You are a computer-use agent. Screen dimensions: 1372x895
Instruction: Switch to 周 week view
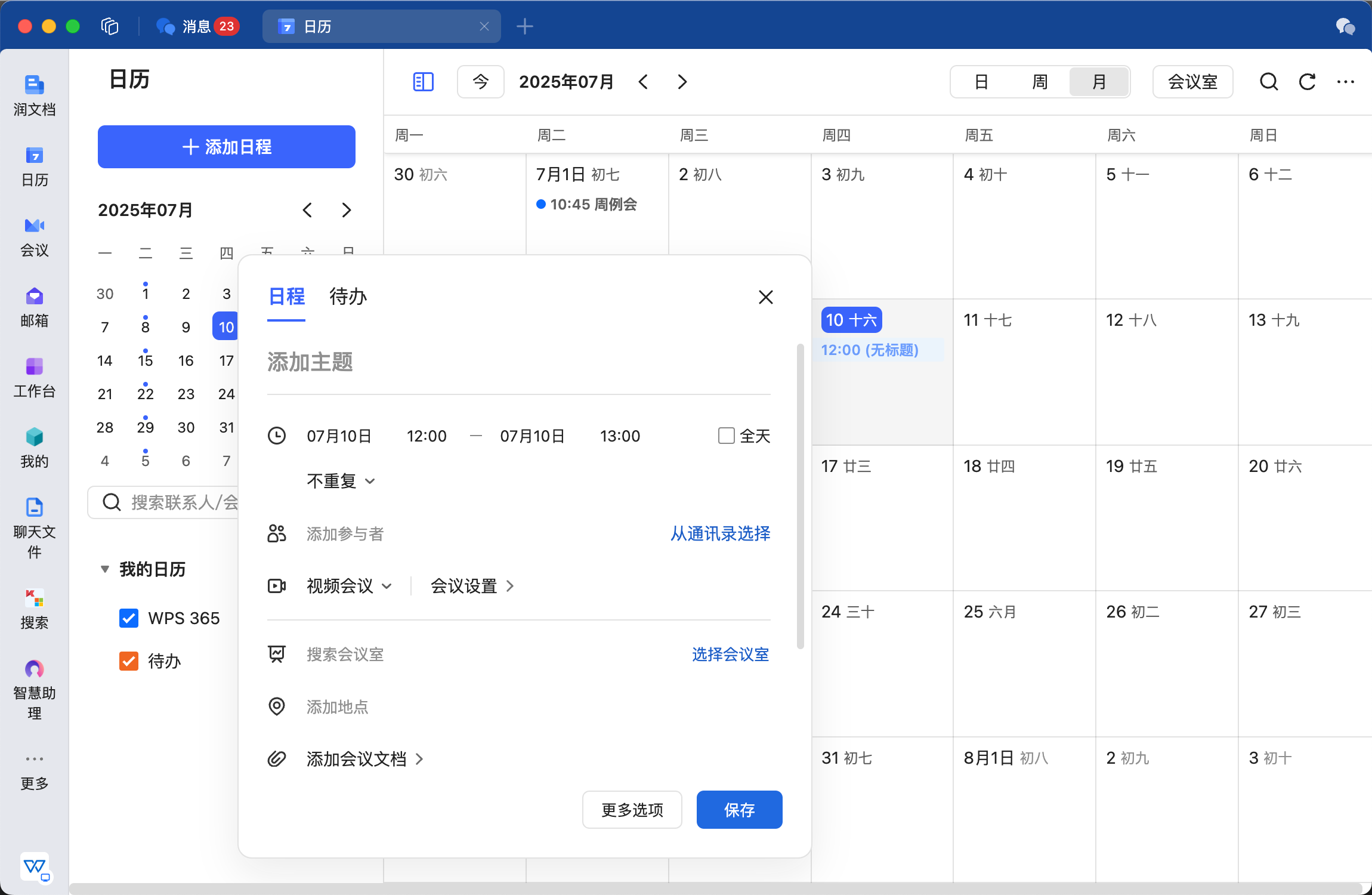coord(1040,82)
